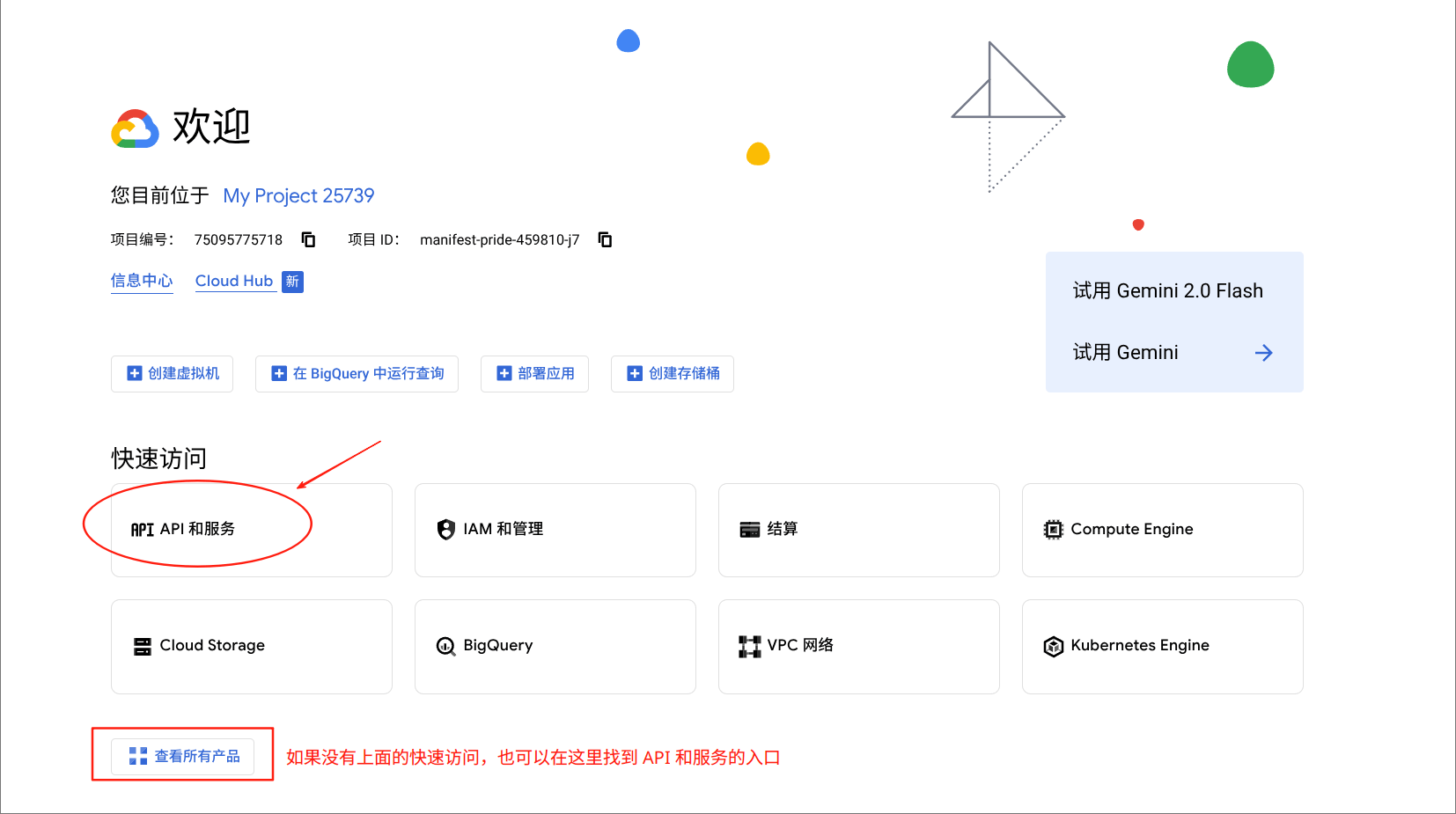1456x814 pixels.
Task: Open the Compute Engine card
Action: tap(1163, 530)
